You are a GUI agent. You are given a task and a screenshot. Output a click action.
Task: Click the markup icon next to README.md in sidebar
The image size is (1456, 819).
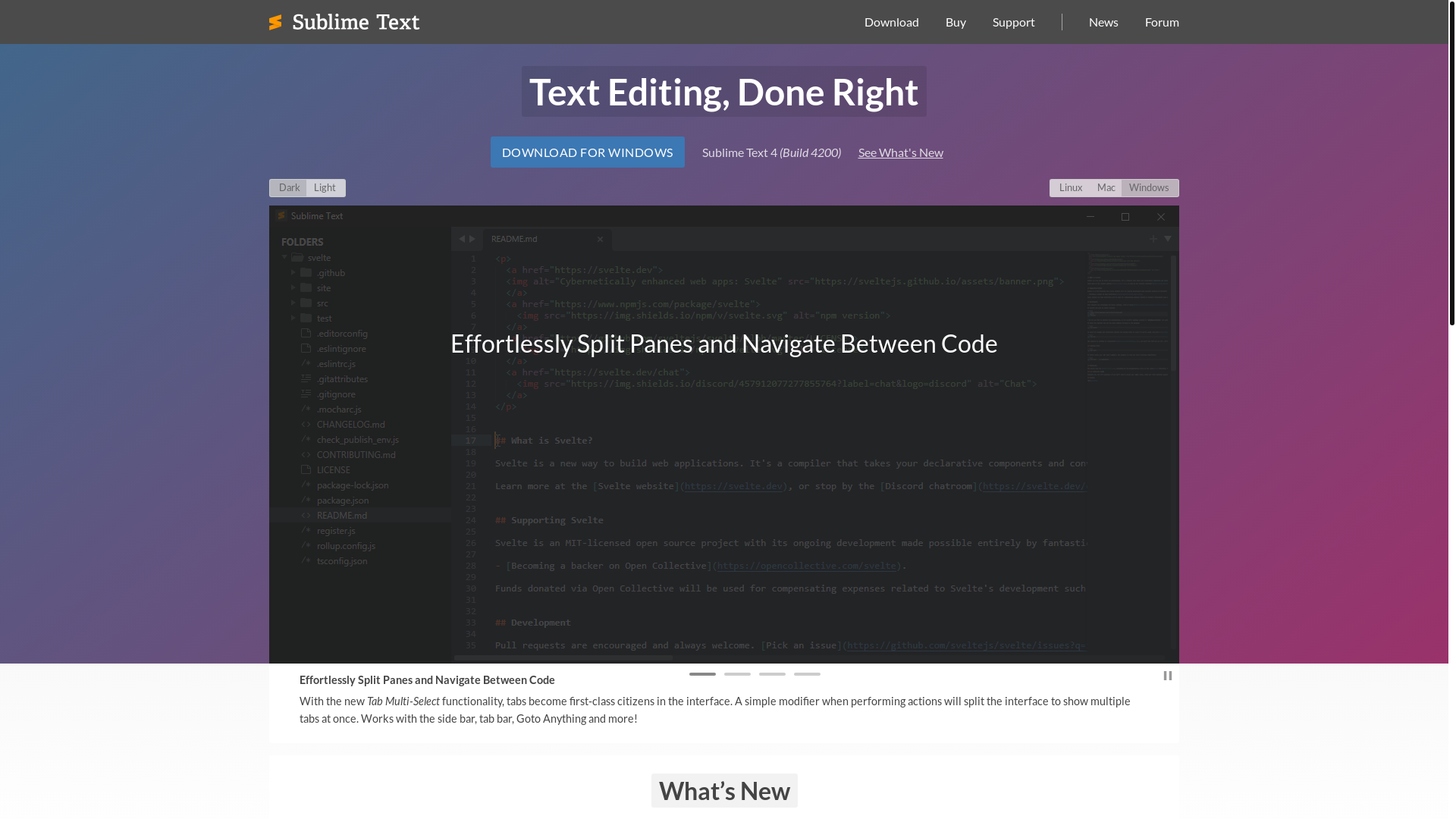(306, 516)
